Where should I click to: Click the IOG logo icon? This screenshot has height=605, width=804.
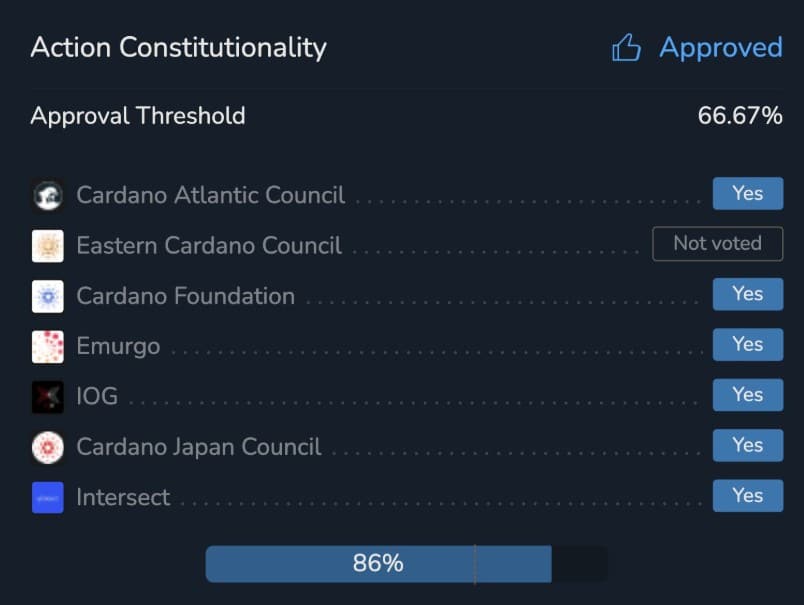click(x=47, y=397)
